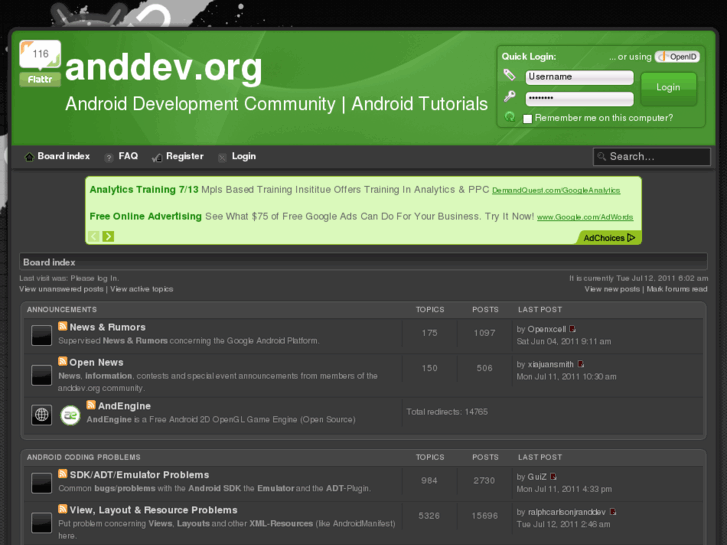
Task: Click the green refresh icon beside Remember me
Action: pyautogui.click(x=510, y=117)
